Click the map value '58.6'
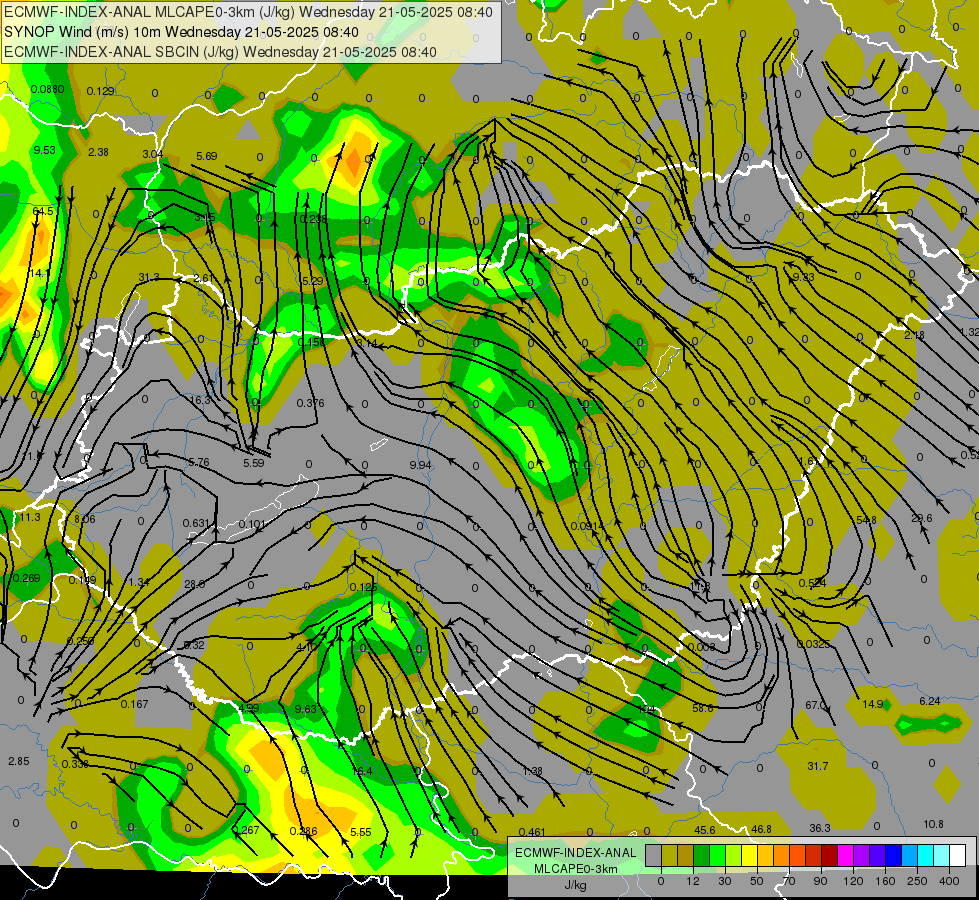 703,708
